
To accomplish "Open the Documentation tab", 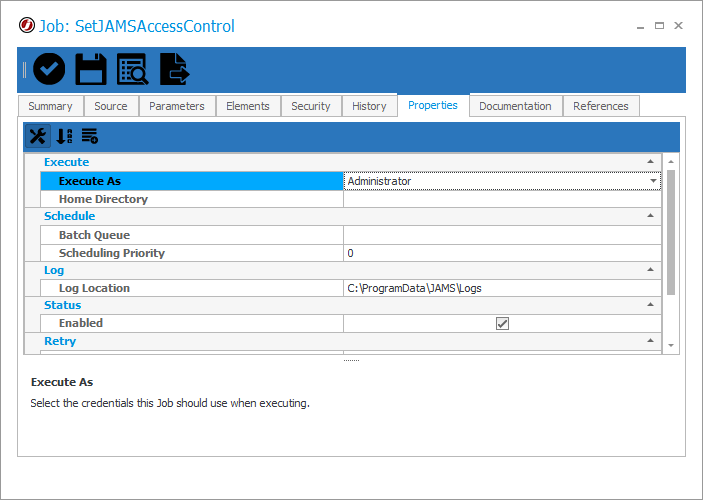I will point(515,106).
